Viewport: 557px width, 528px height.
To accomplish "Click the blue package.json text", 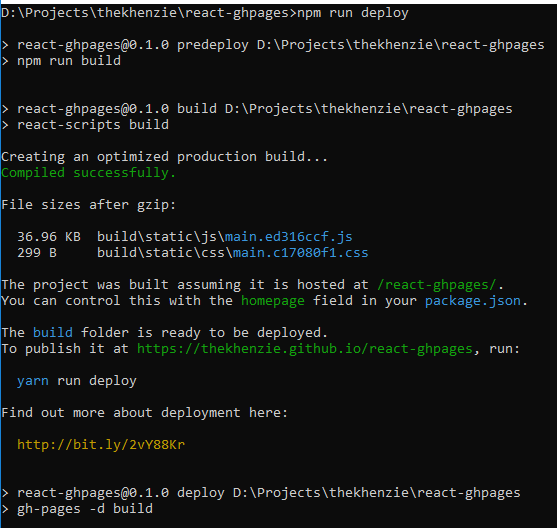I will 473,301.
